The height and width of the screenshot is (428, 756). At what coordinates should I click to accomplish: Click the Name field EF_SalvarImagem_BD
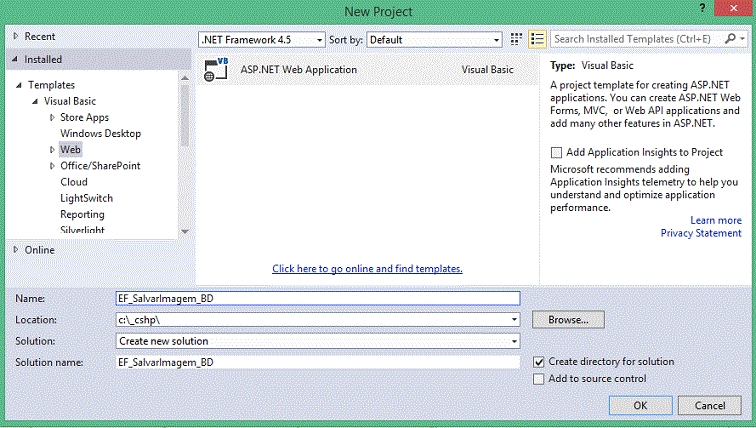click(318, 298)
